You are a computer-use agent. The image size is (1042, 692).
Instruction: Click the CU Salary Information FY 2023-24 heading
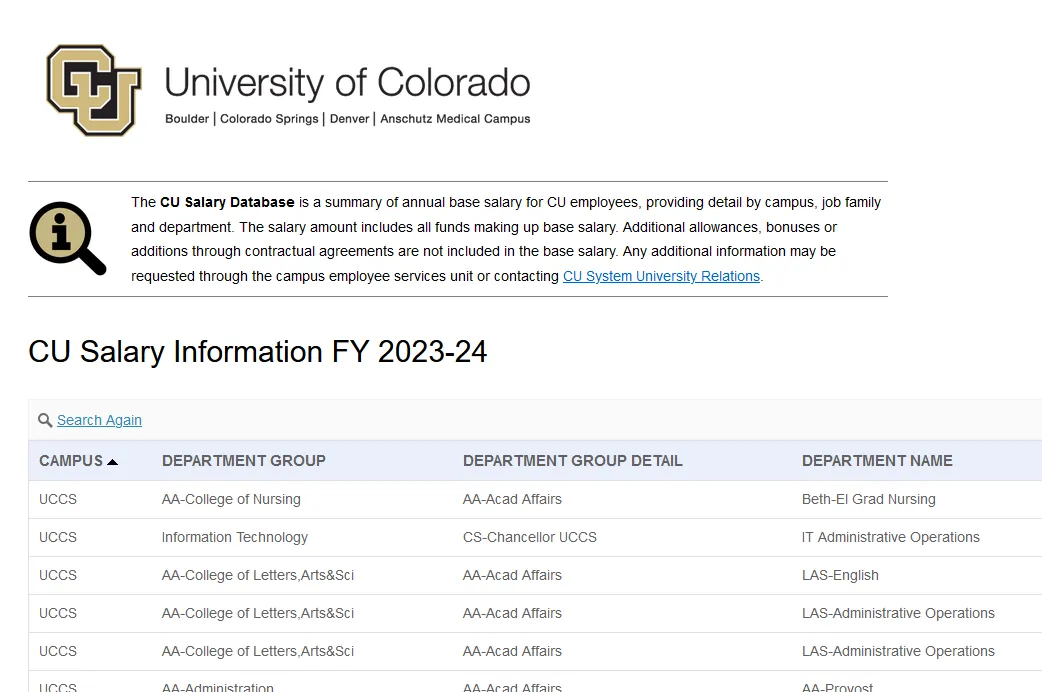tap(258, 352)
